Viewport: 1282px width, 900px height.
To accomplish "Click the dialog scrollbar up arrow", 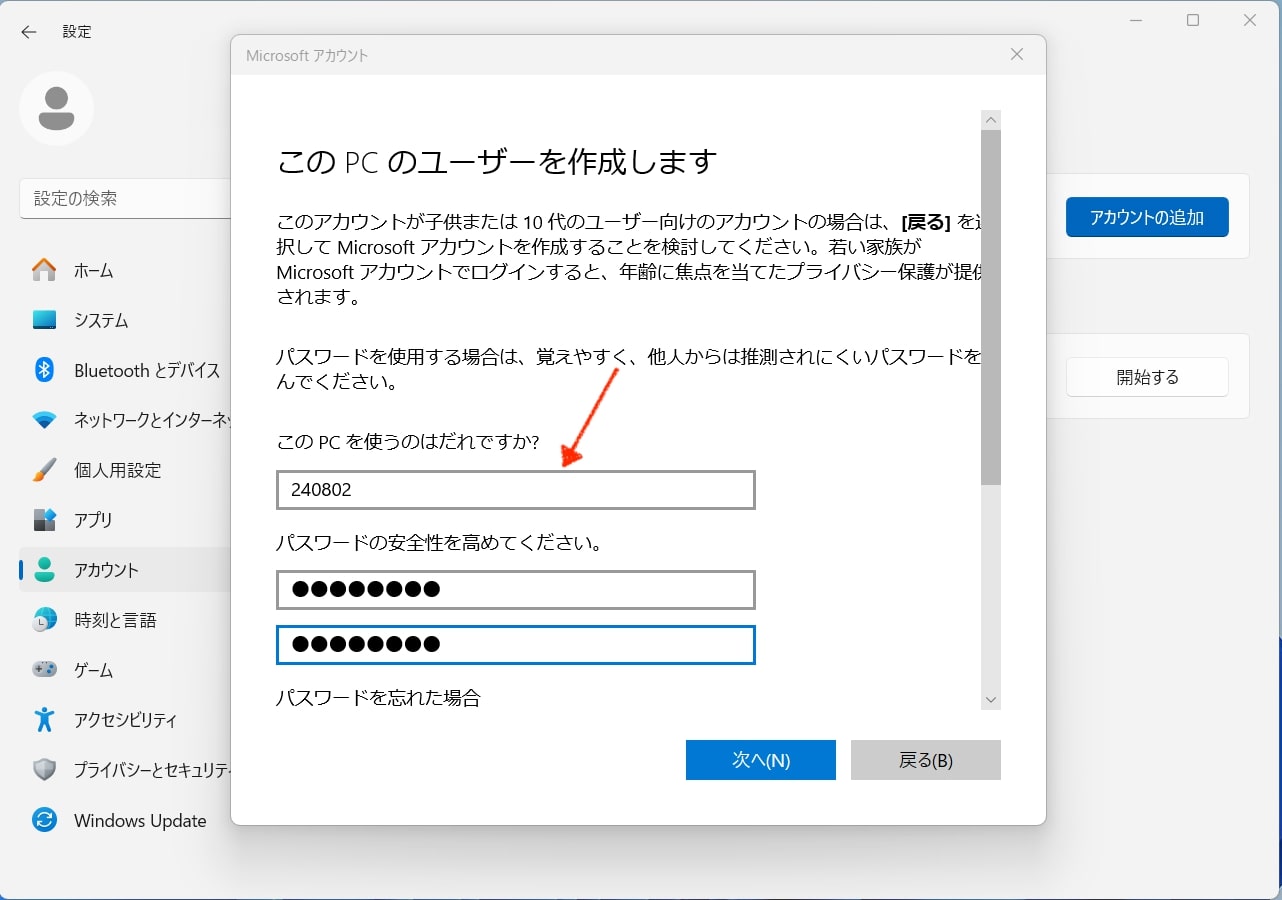I will click(x=991, y=120).
